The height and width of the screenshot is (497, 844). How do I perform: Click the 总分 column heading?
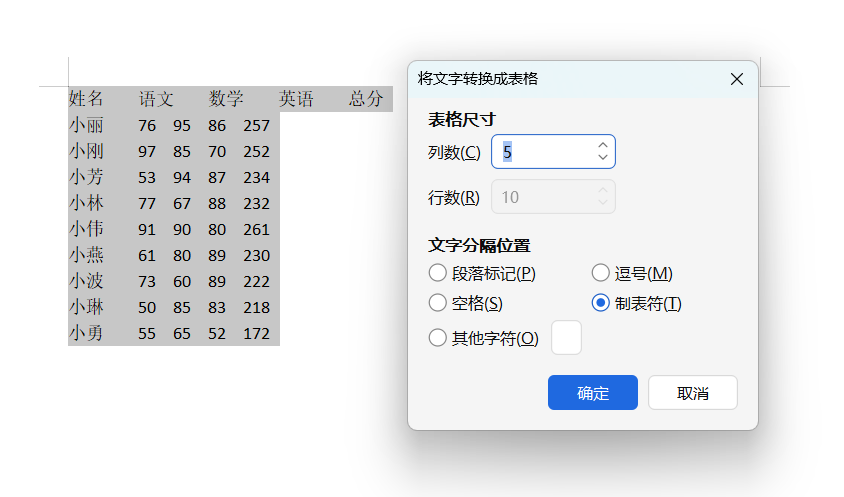[x=366, y=99]
